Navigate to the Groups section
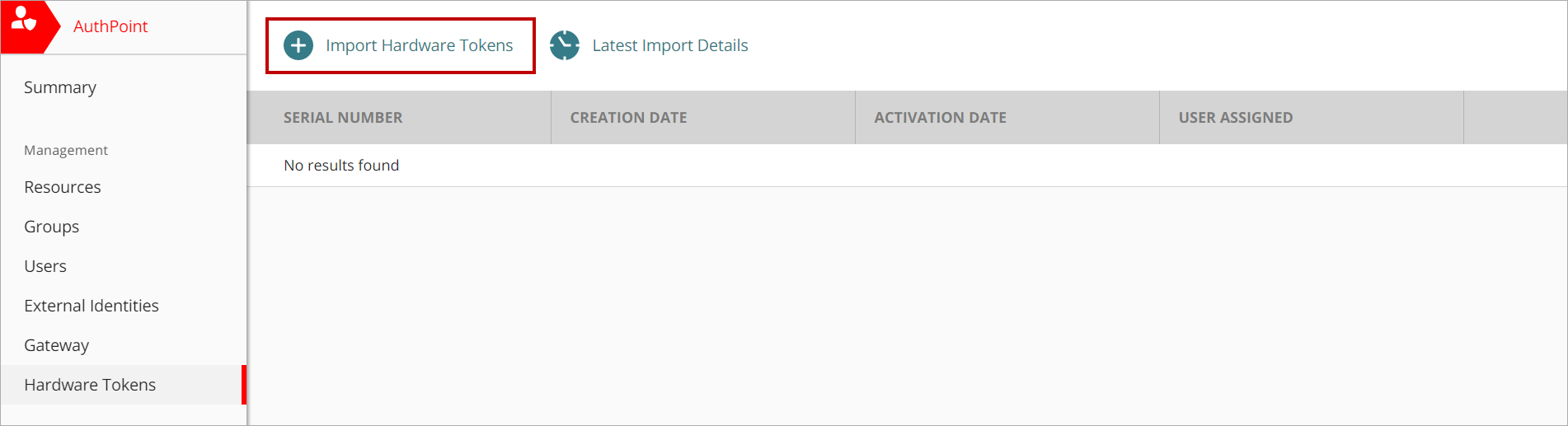Image resolution: width=1568 pixels, height=426 pixels. (x=52, y=227)
